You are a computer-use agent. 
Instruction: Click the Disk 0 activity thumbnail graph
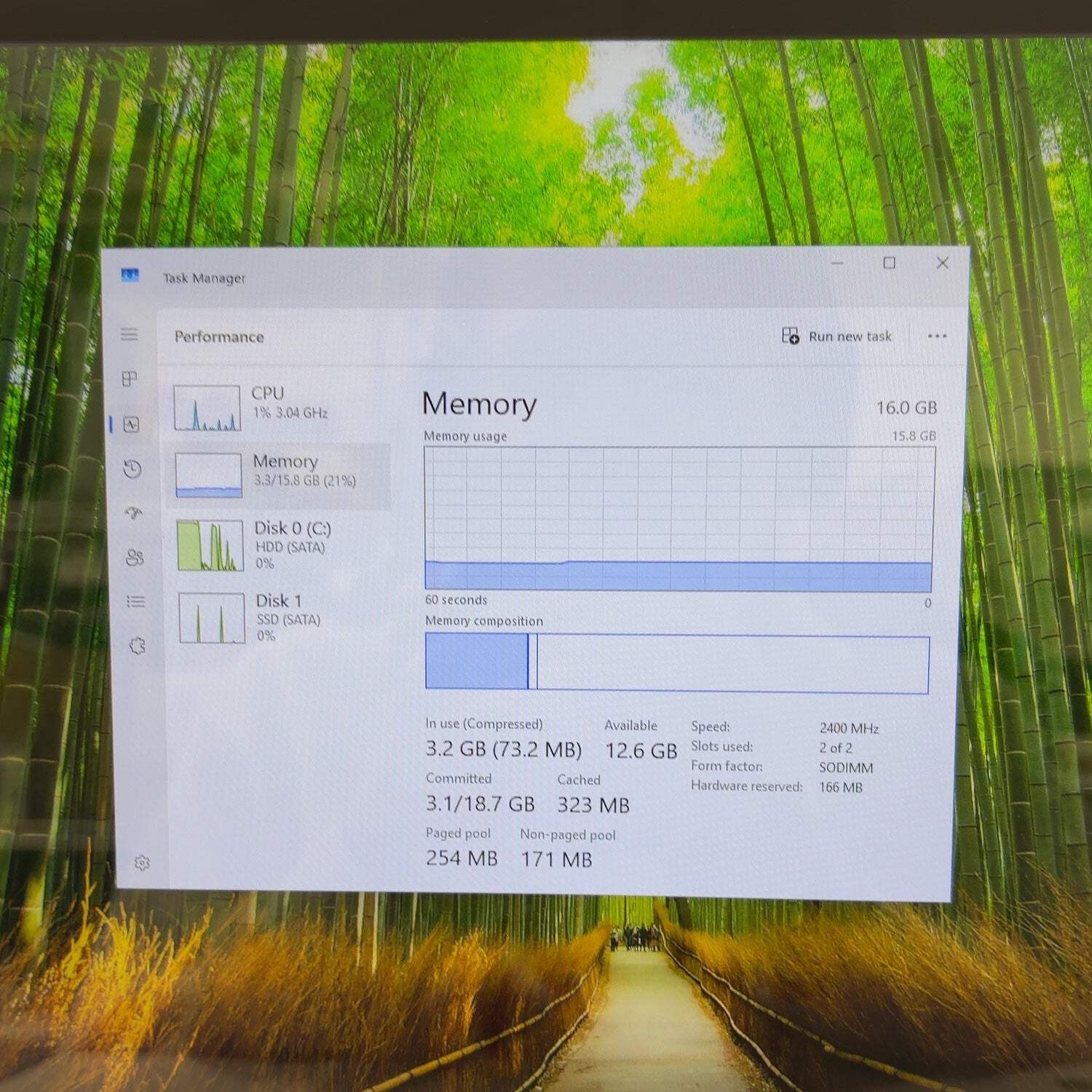click(210, 545)
